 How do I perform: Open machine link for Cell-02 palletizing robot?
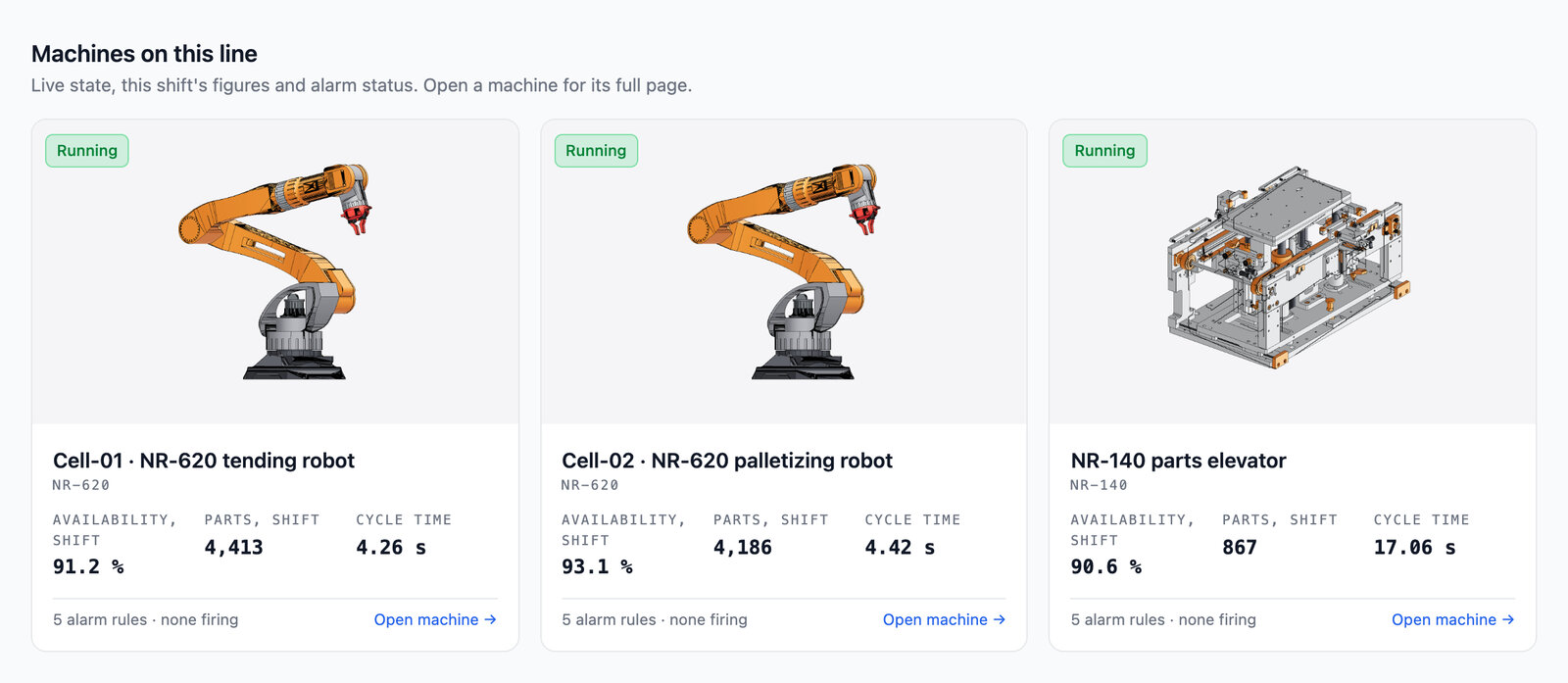click(x=944, y=619)
